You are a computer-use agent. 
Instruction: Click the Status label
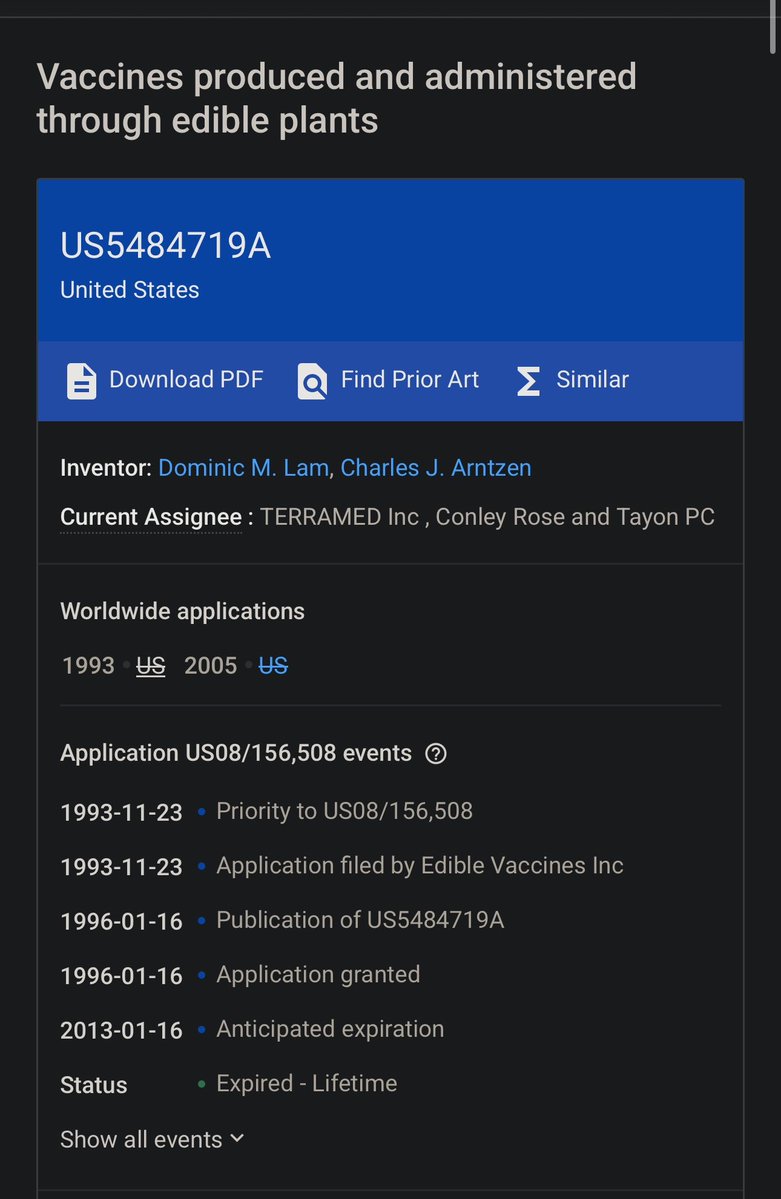tap(94, 1085)
